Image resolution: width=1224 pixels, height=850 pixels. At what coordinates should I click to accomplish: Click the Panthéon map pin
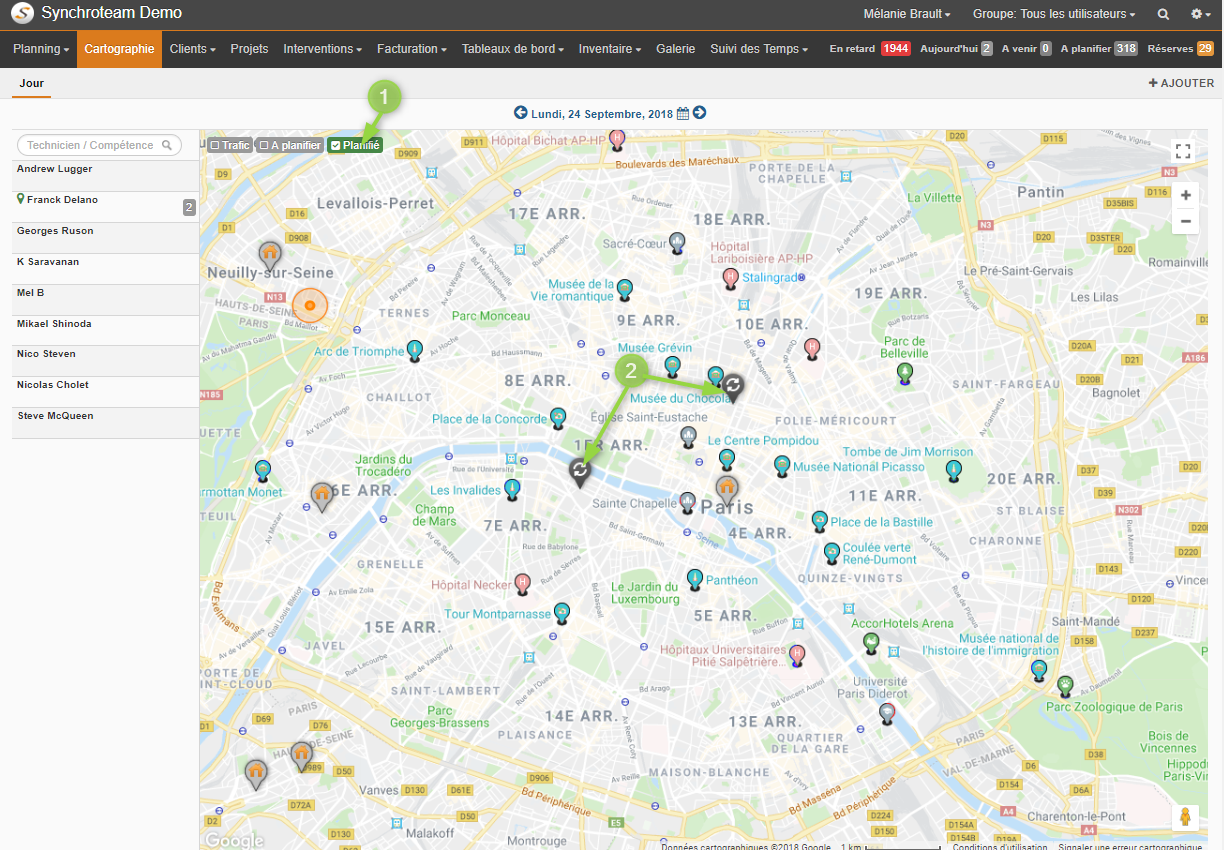point(695,579)
